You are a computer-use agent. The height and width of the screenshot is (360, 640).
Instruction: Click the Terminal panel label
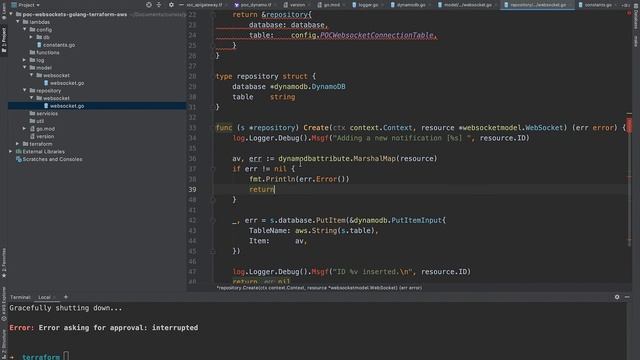[20, 297]
